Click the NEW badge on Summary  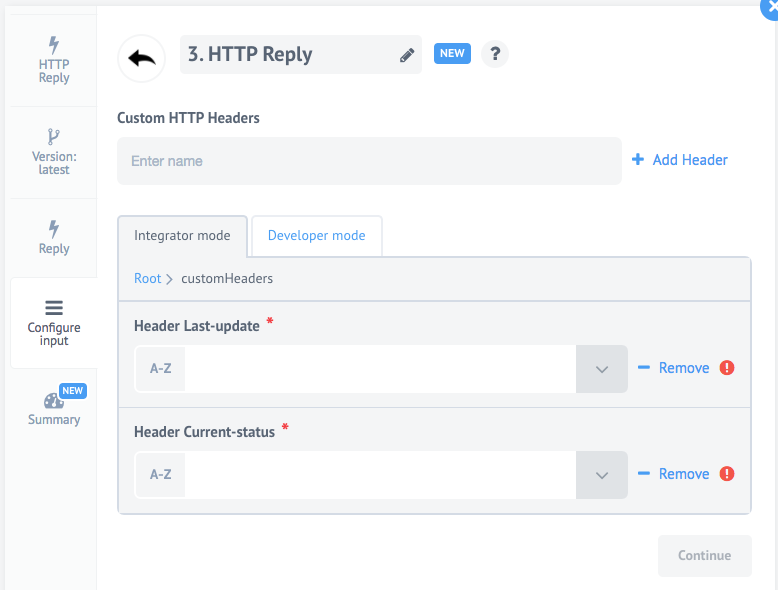point(72,391)
